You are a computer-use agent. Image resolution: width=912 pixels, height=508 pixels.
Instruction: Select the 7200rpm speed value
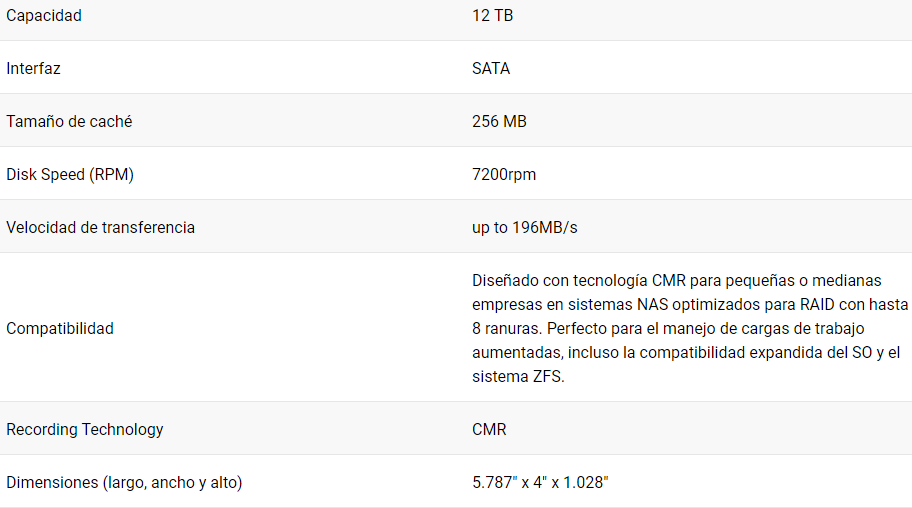point(504,175)
